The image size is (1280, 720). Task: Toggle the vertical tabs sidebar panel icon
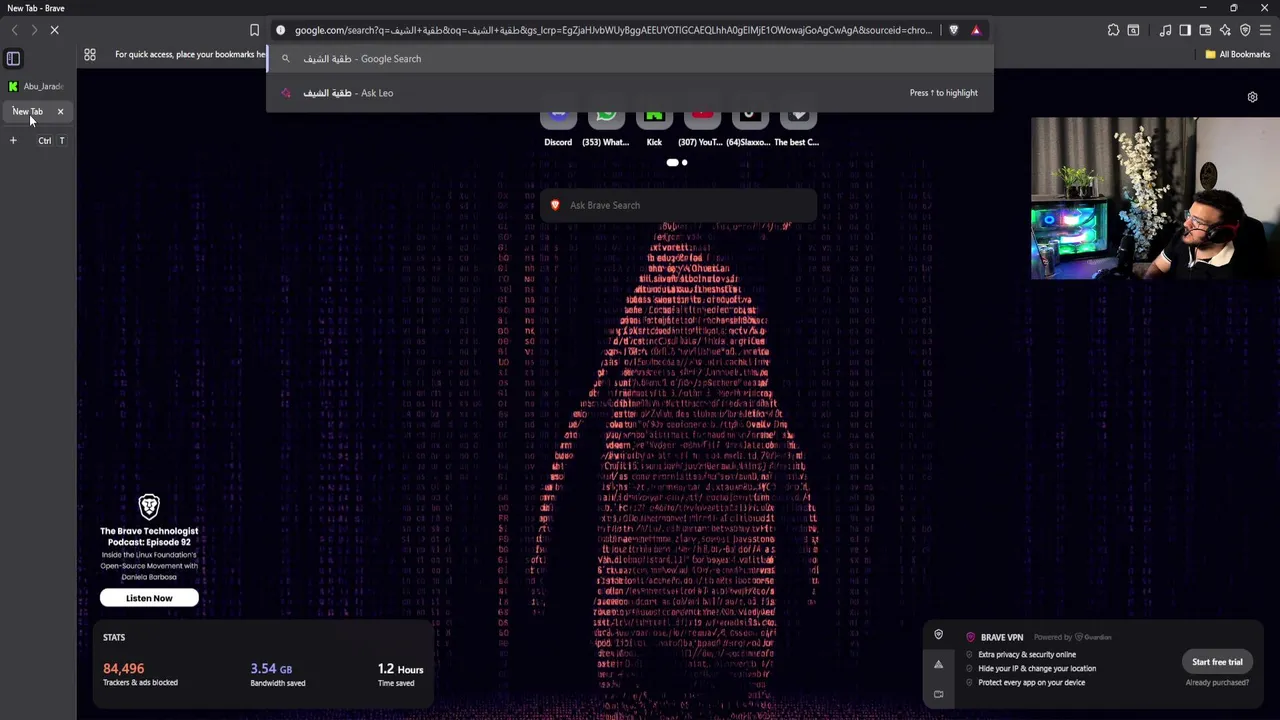pos(13,59)
